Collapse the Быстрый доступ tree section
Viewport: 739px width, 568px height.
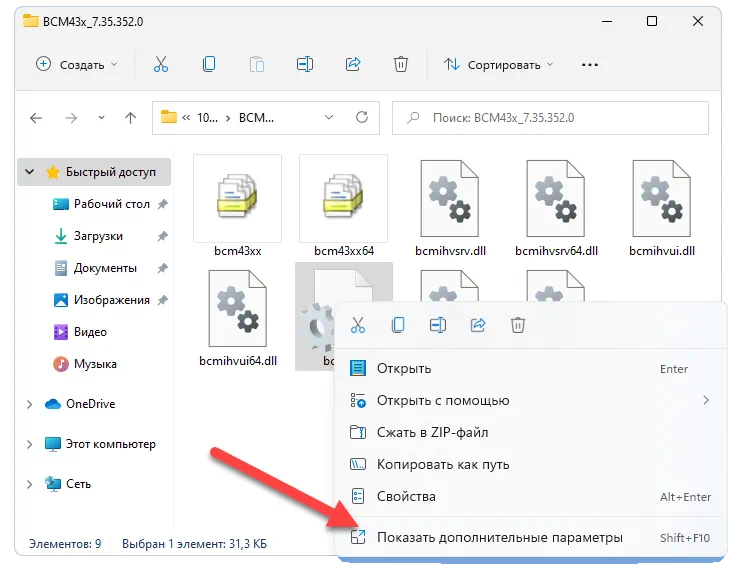click(29, 172)
